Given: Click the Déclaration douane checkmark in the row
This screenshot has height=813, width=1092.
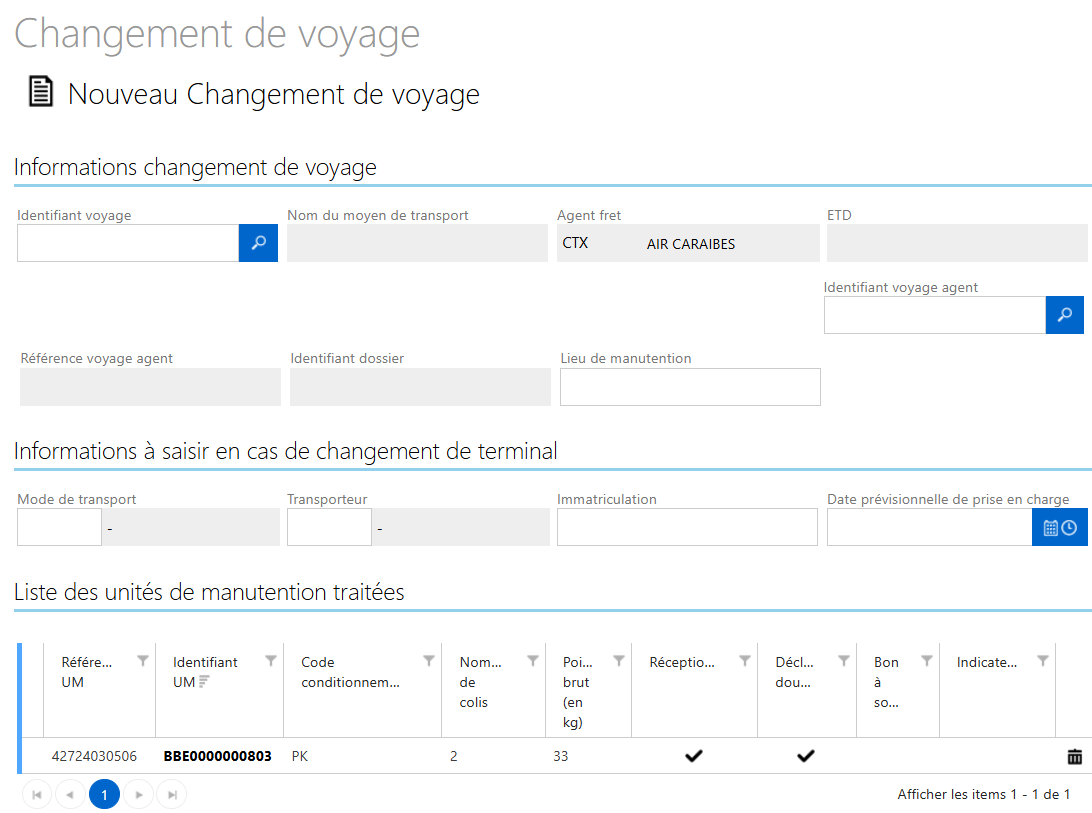Looking at the screenshot, I should tap(805, 757).
